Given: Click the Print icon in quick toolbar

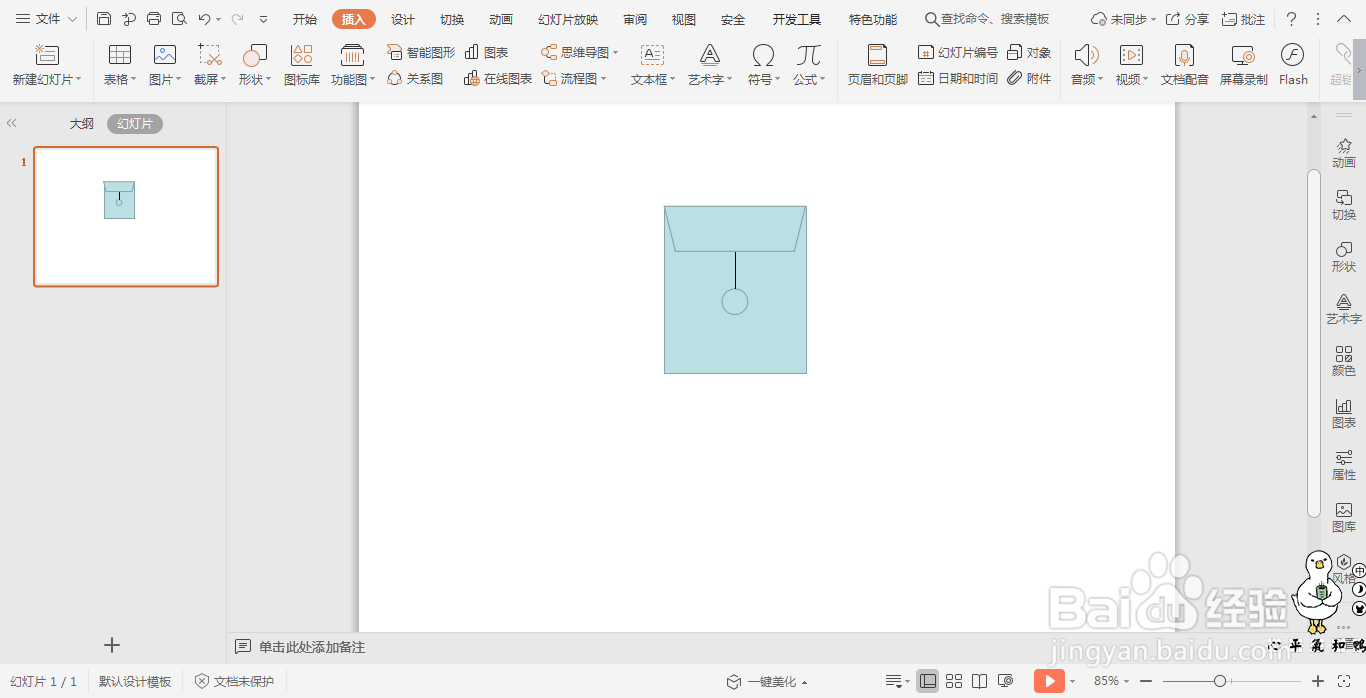Looking at the screenshot, I should coord(154,19).
